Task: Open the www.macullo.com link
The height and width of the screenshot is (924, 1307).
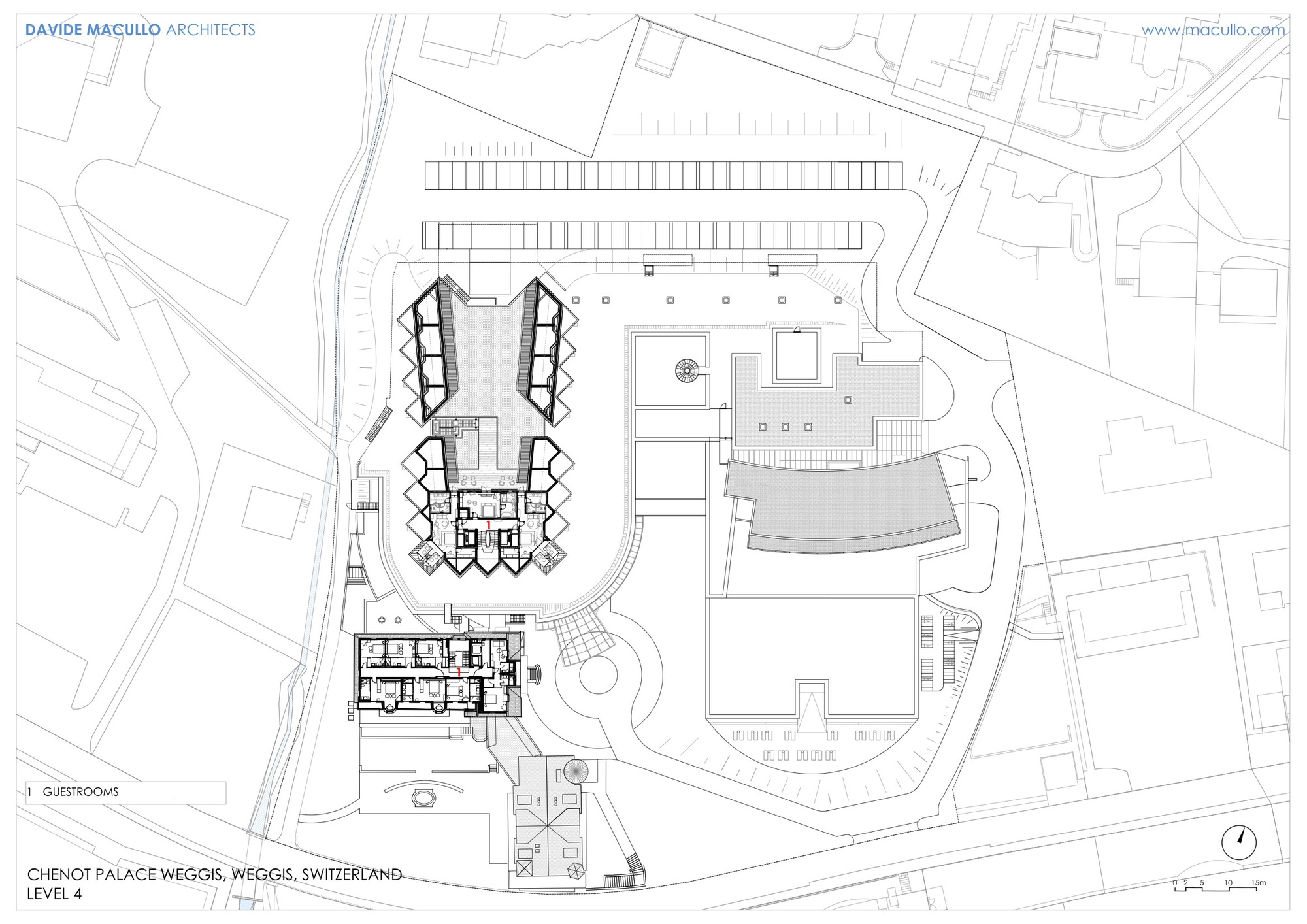Action: coord(1213,30)
